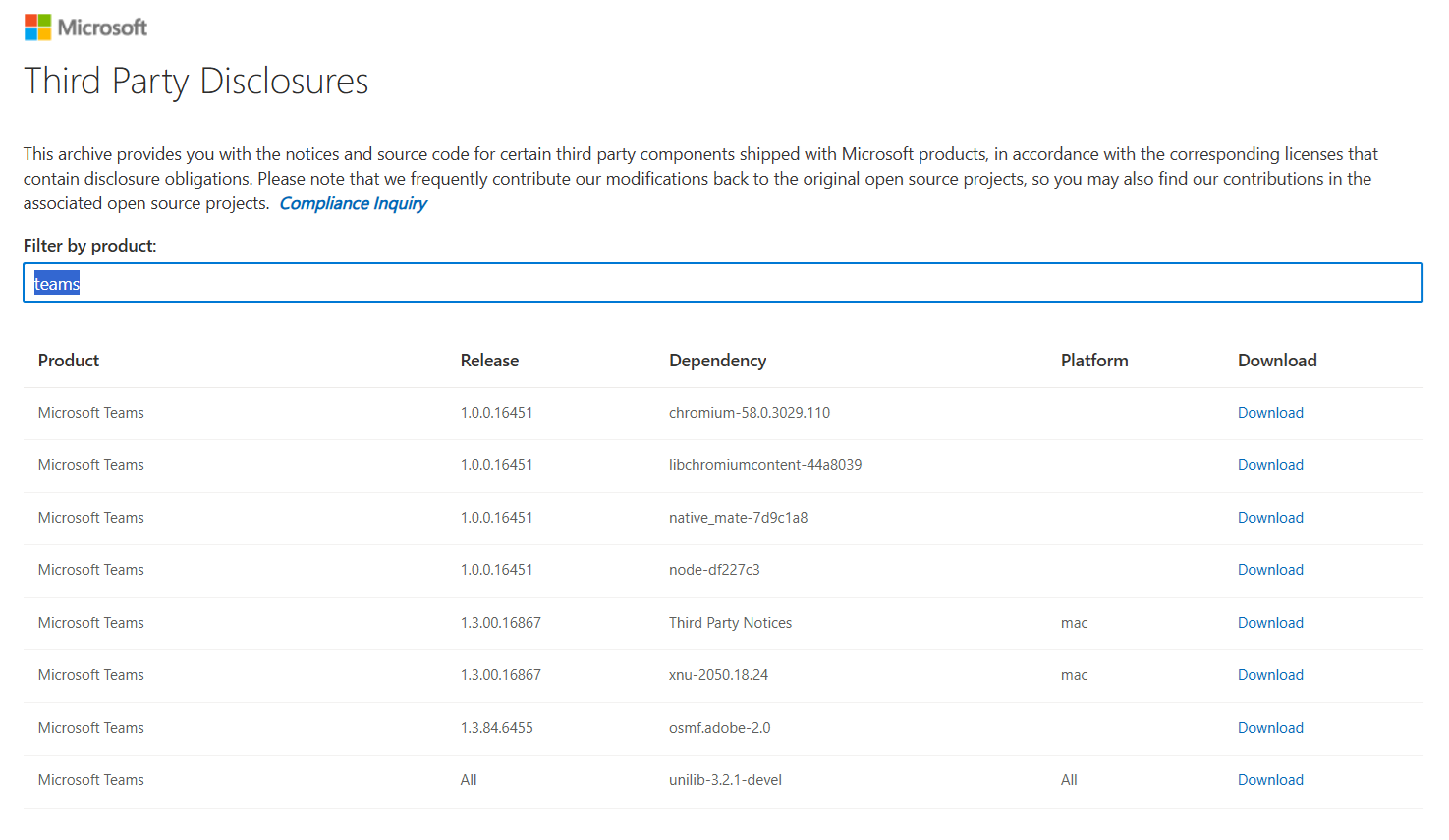Click Microsoft Teams in the osmf.adobe row
Image resolution: width=1449 pixels, height=840 pixels.
[91, 728]
